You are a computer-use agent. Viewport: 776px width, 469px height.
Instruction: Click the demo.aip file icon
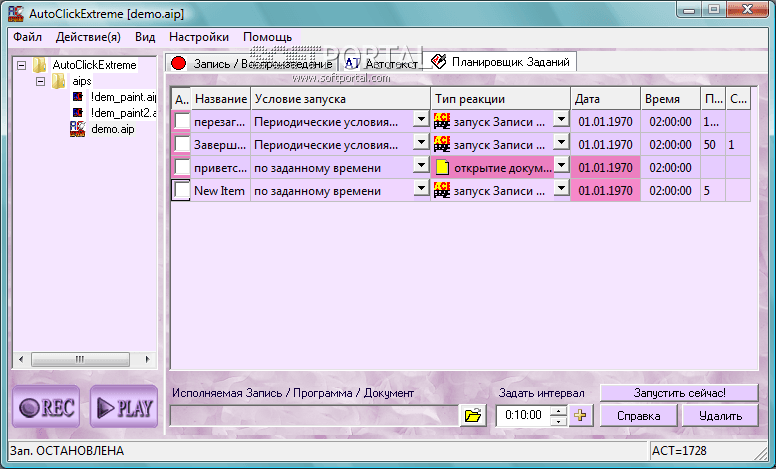(77, 129)
